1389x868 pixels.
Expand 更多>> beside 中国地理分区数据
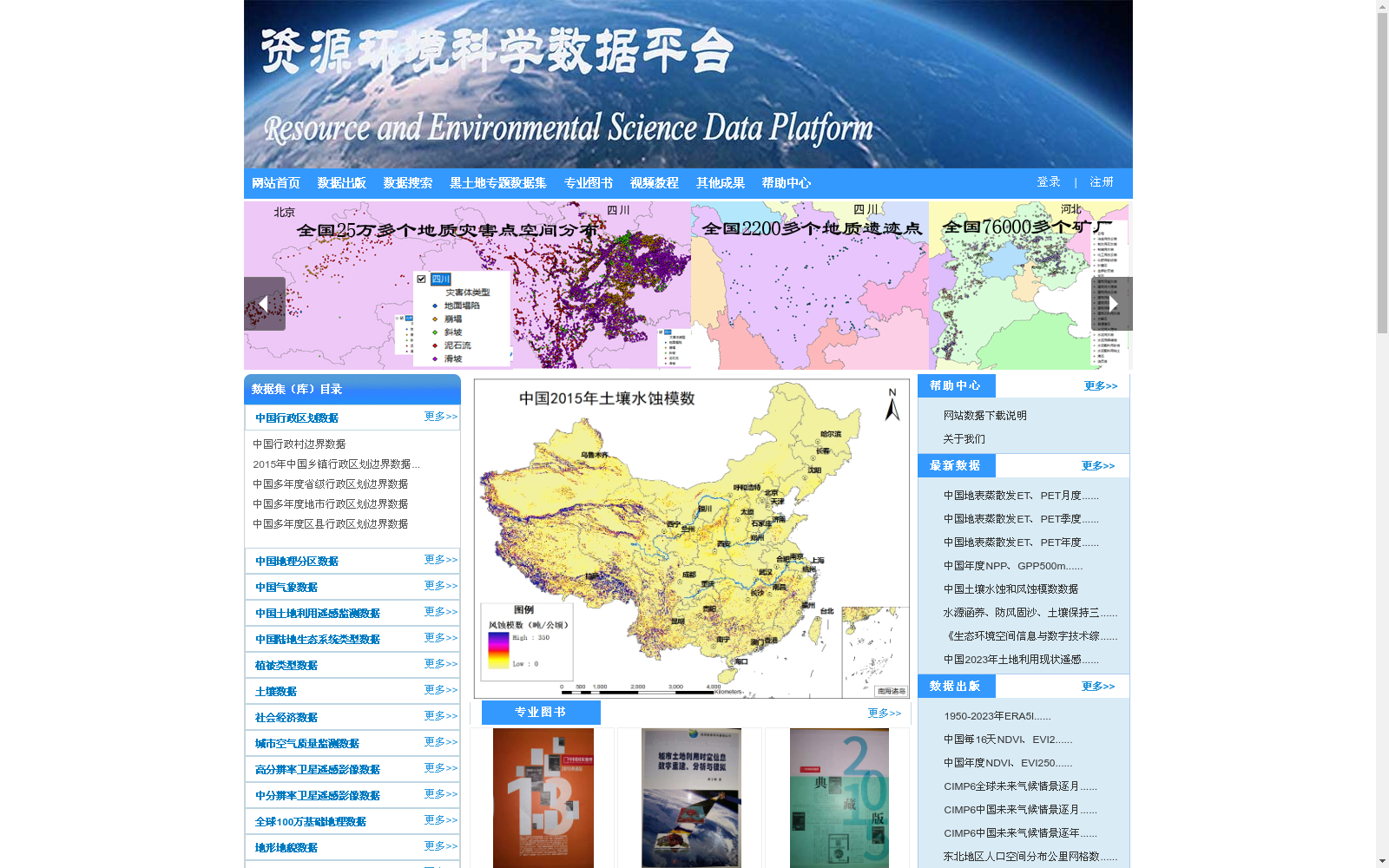click(441, 560)
